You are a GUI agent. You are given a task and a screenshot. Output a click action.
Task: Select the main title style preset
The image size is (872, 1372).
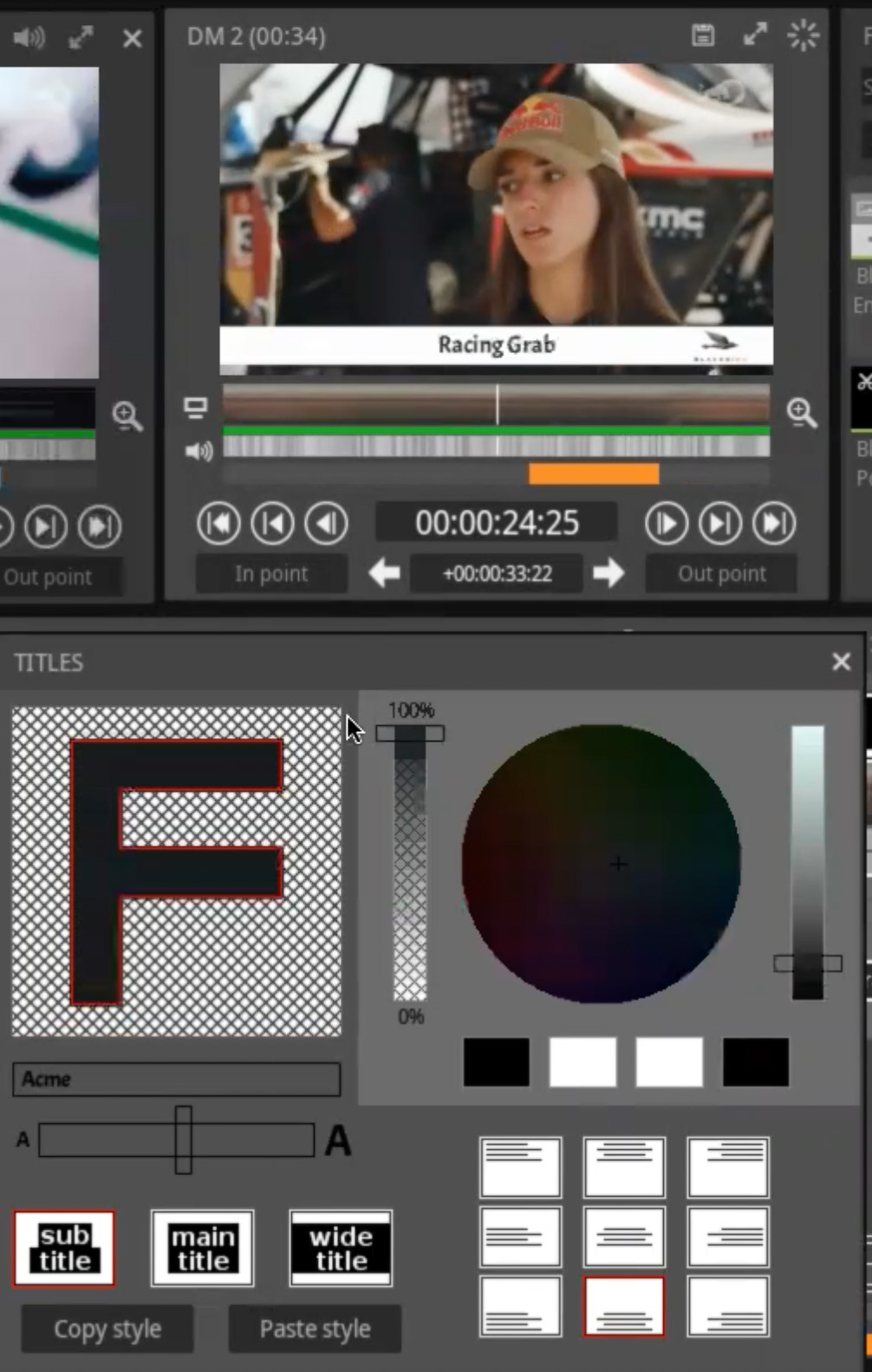point(203,1248)
